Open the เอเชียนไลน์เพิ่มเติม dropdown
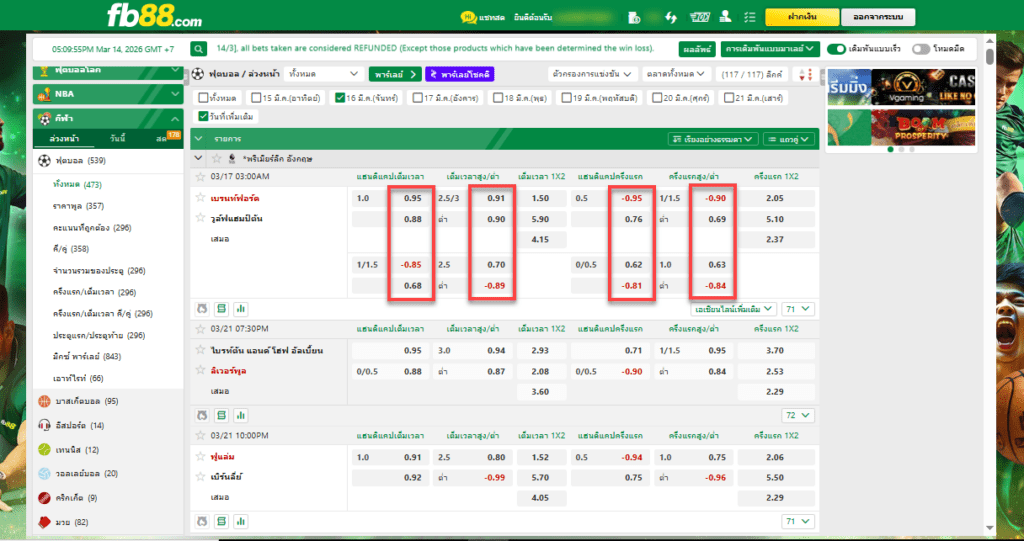The image size is (1024, 541). [x=733, y=308]
